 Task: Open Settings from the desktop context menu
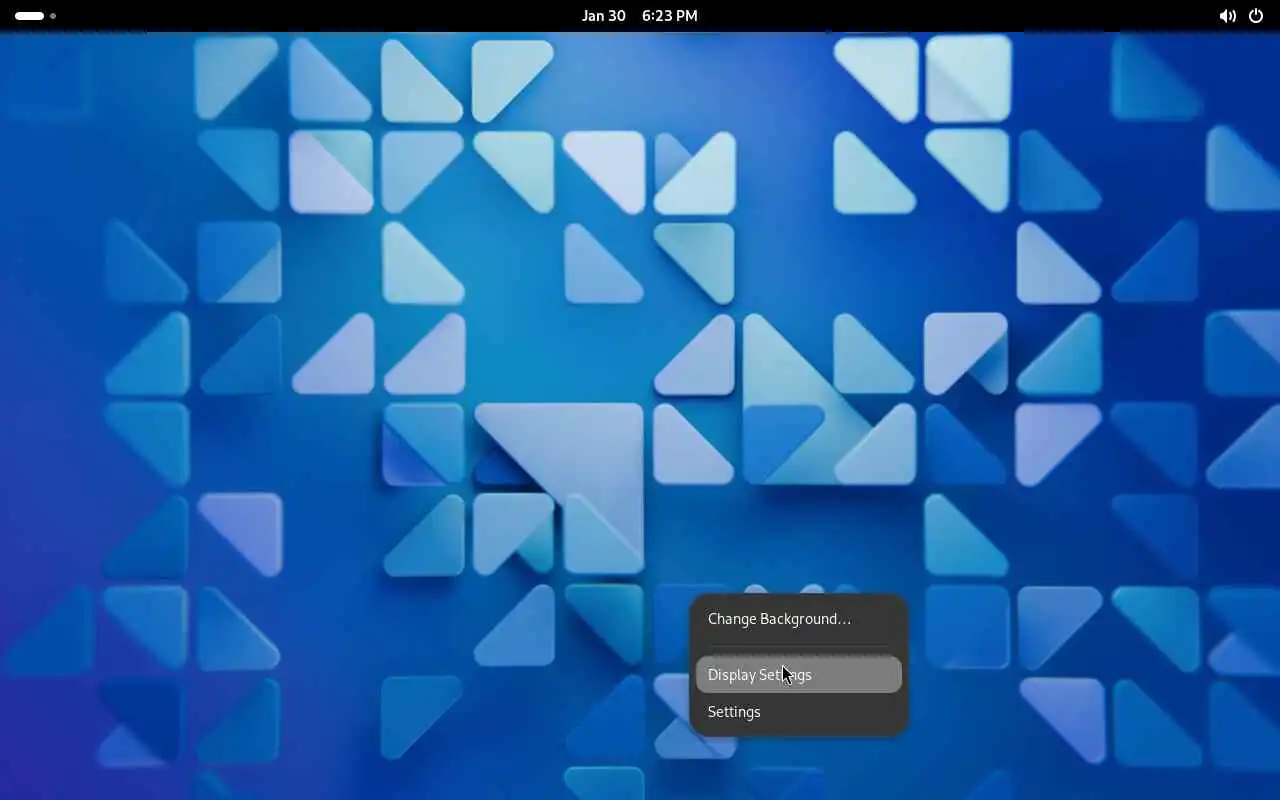point(799,712)
